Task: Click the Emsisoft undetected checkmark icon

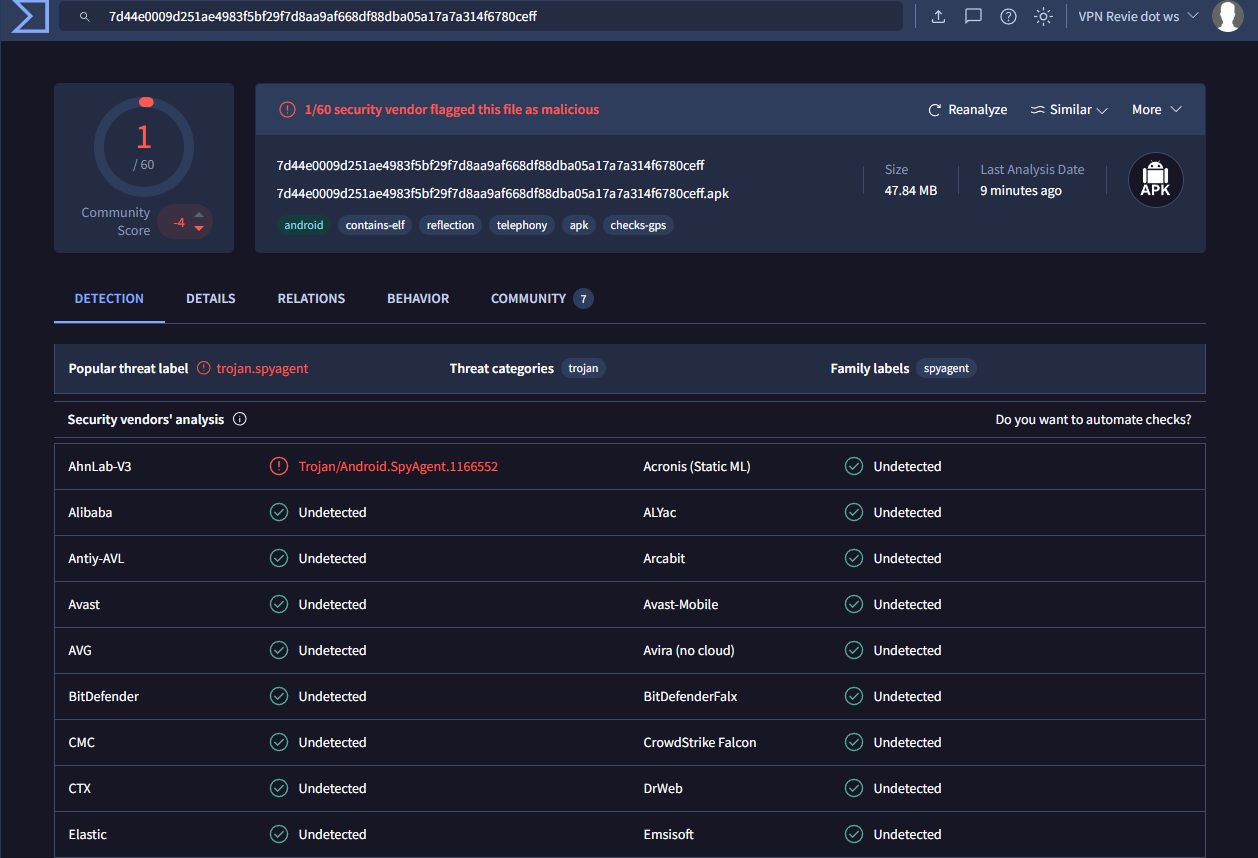Action: pyautogui.click(x=854, y=834)
